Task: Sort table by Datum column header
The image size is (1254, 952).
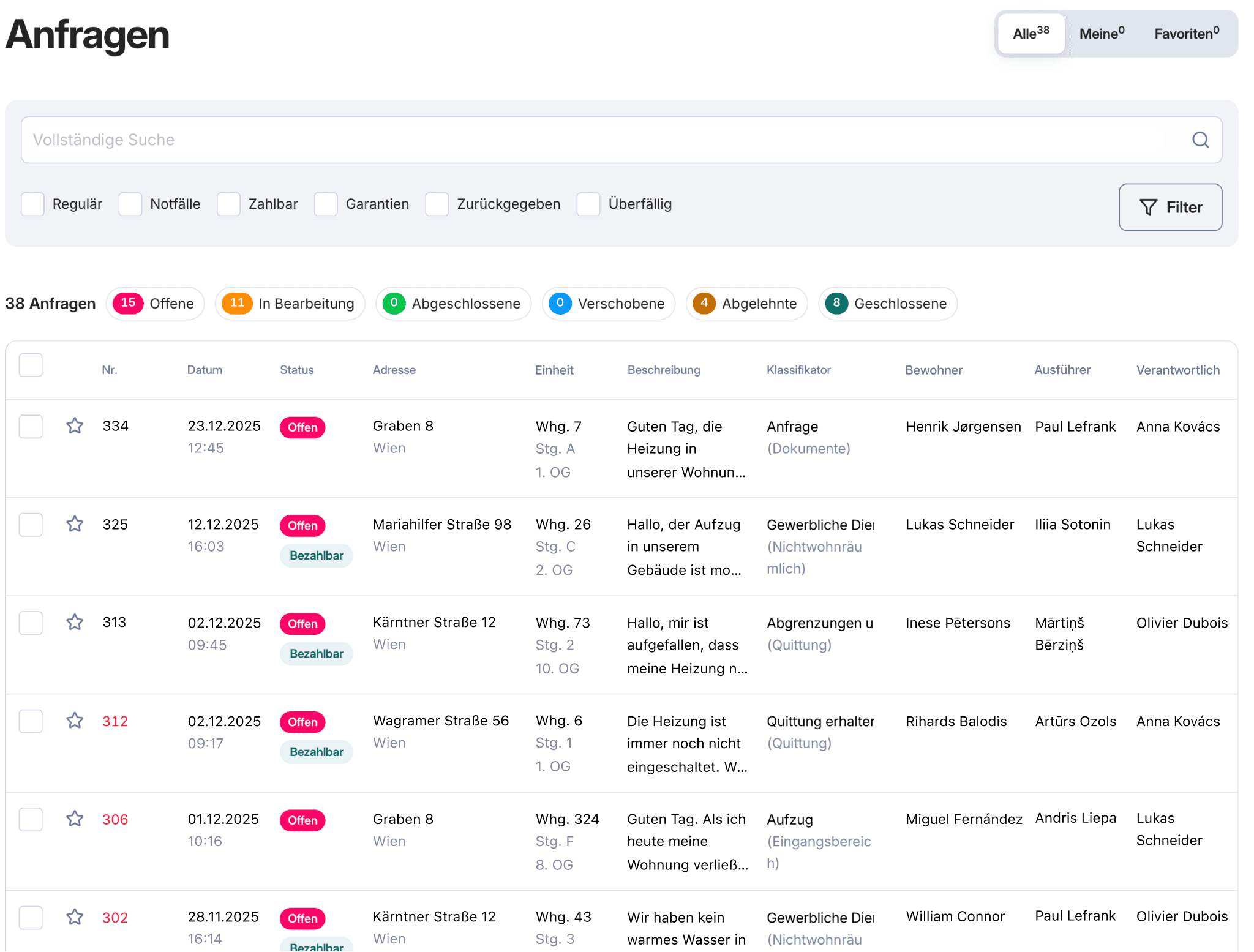Action: point(205,370)
